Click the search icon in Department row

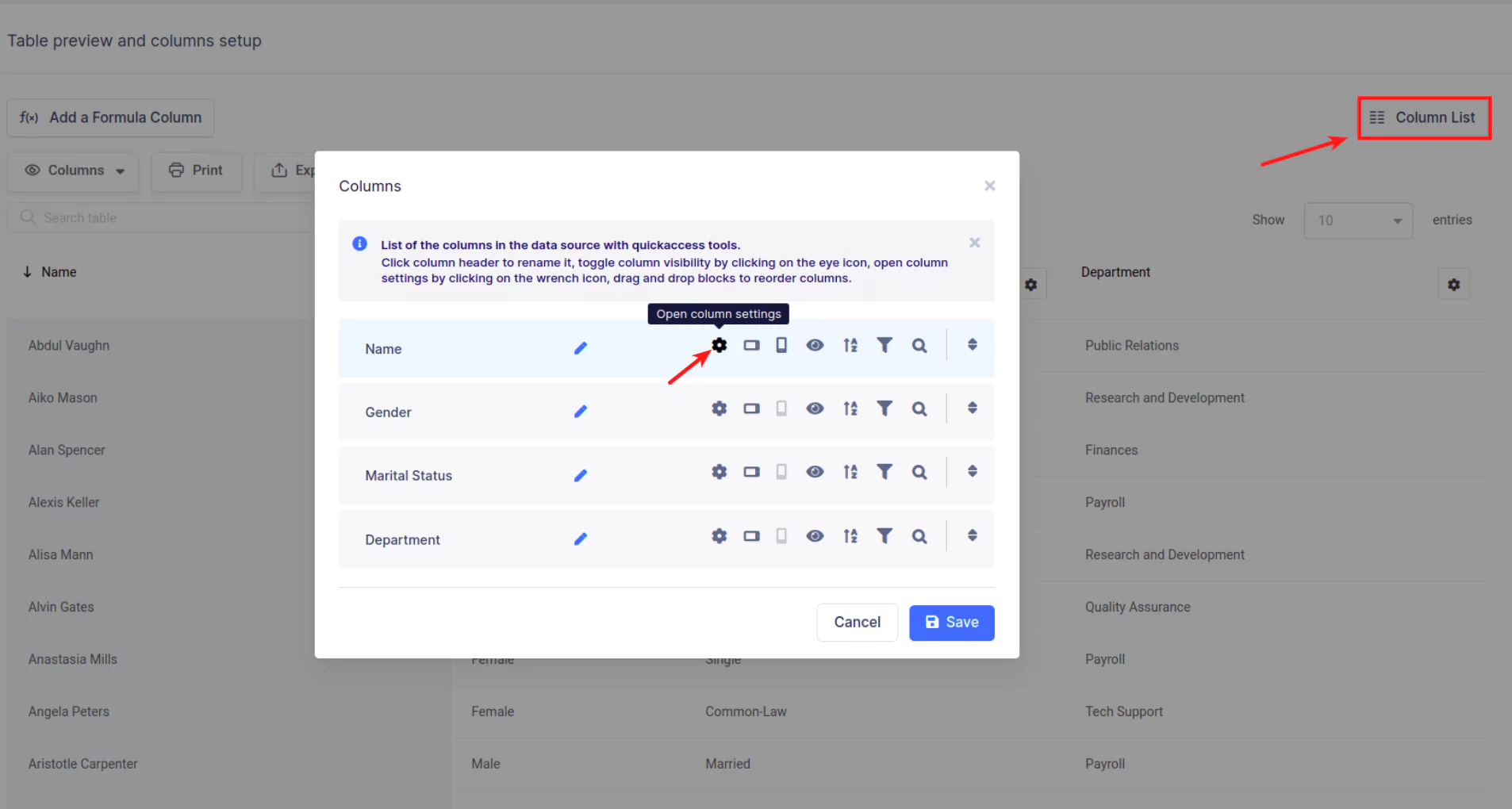(x=919, y=536)
